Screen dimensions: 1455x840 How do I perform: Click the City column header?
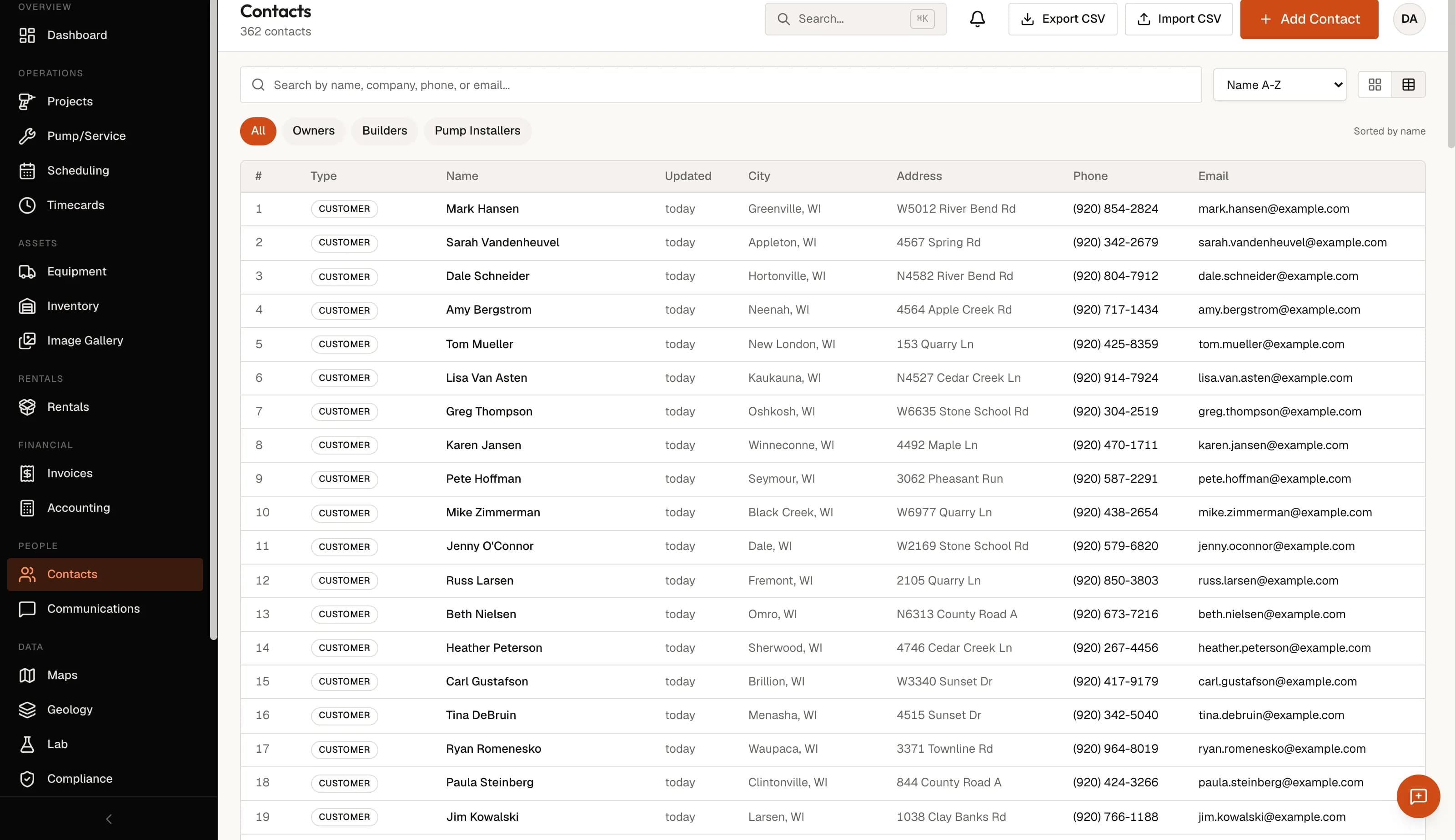point(759,176)
